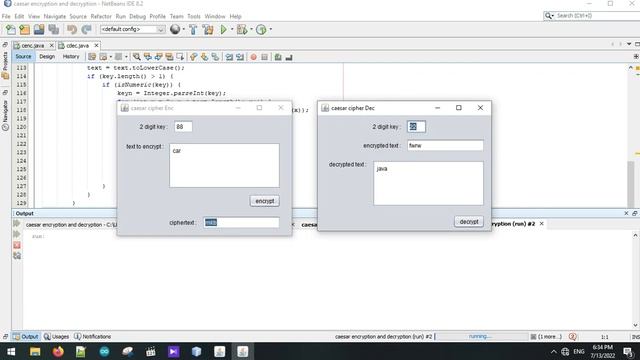Switch to the cdec.java editor tab

click(77, 46)
